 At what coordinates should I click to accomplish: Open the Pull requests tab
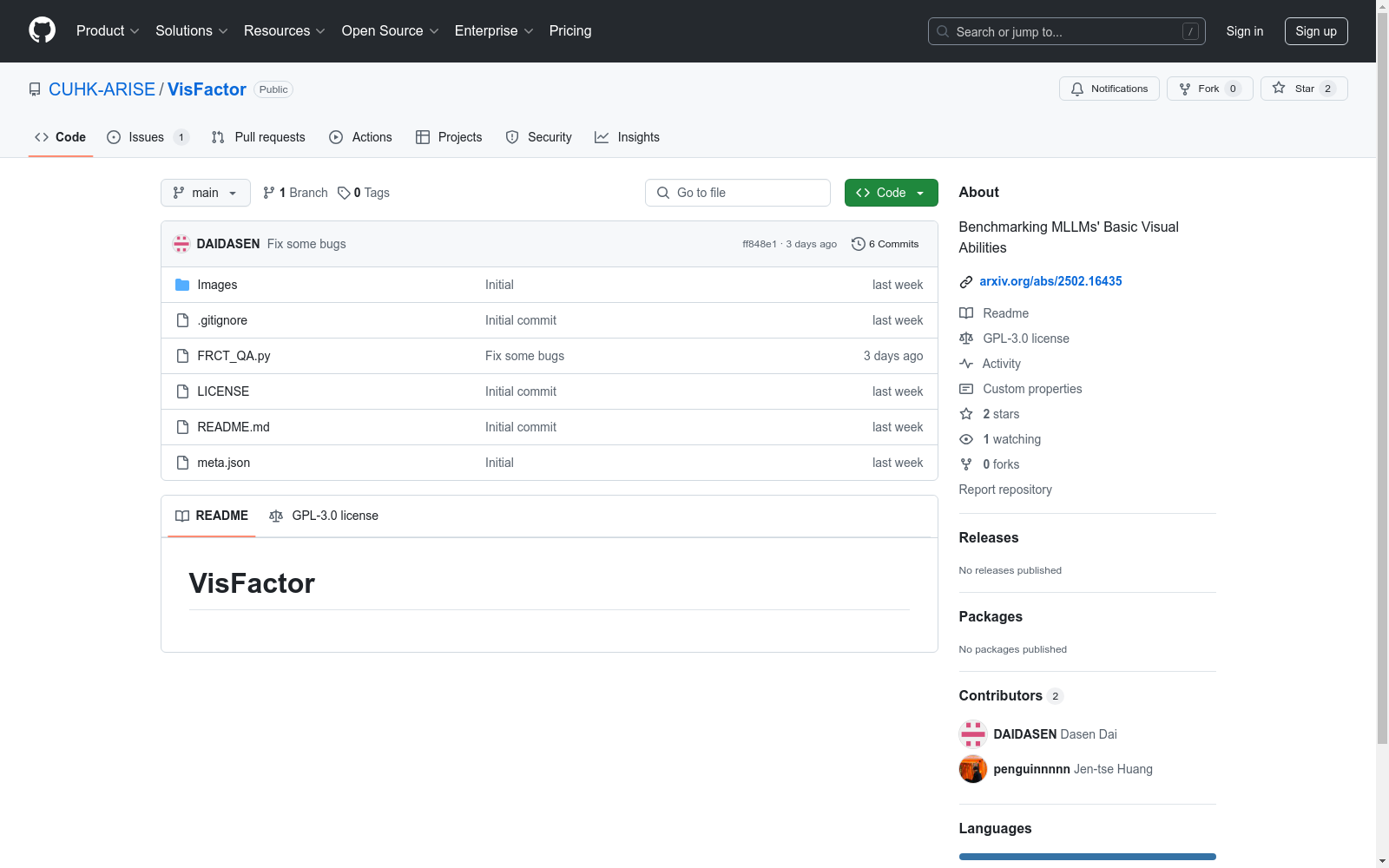(259, 137)
